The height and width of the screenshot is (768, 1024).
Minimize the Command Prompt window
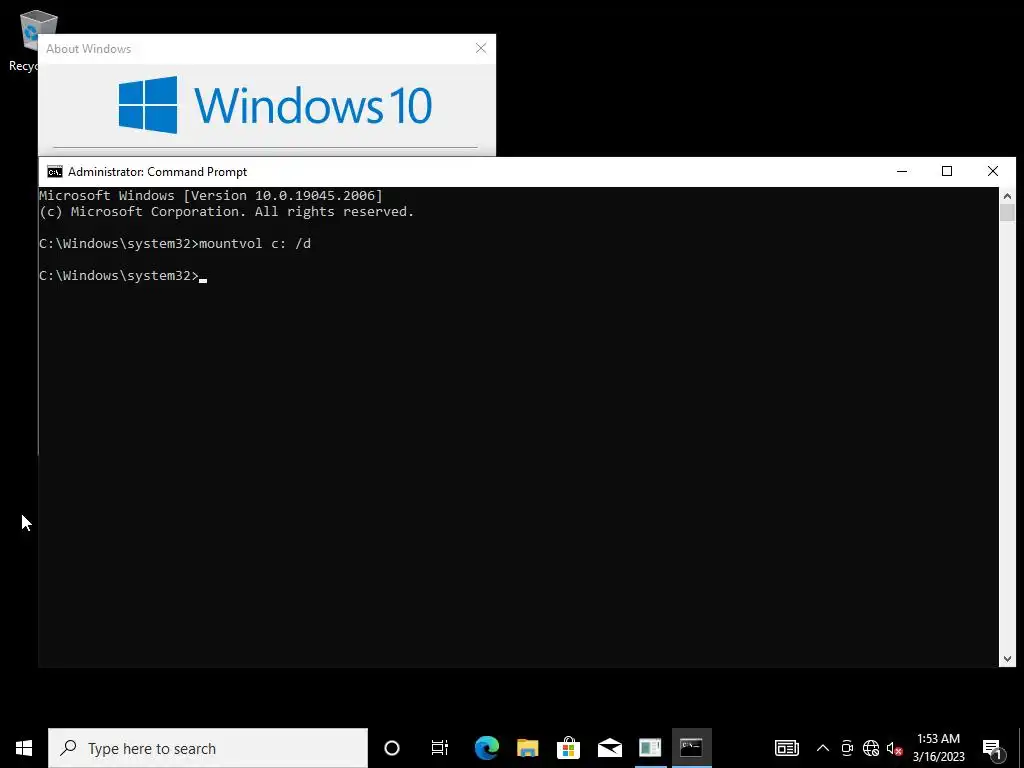click(x=902, y=172)
